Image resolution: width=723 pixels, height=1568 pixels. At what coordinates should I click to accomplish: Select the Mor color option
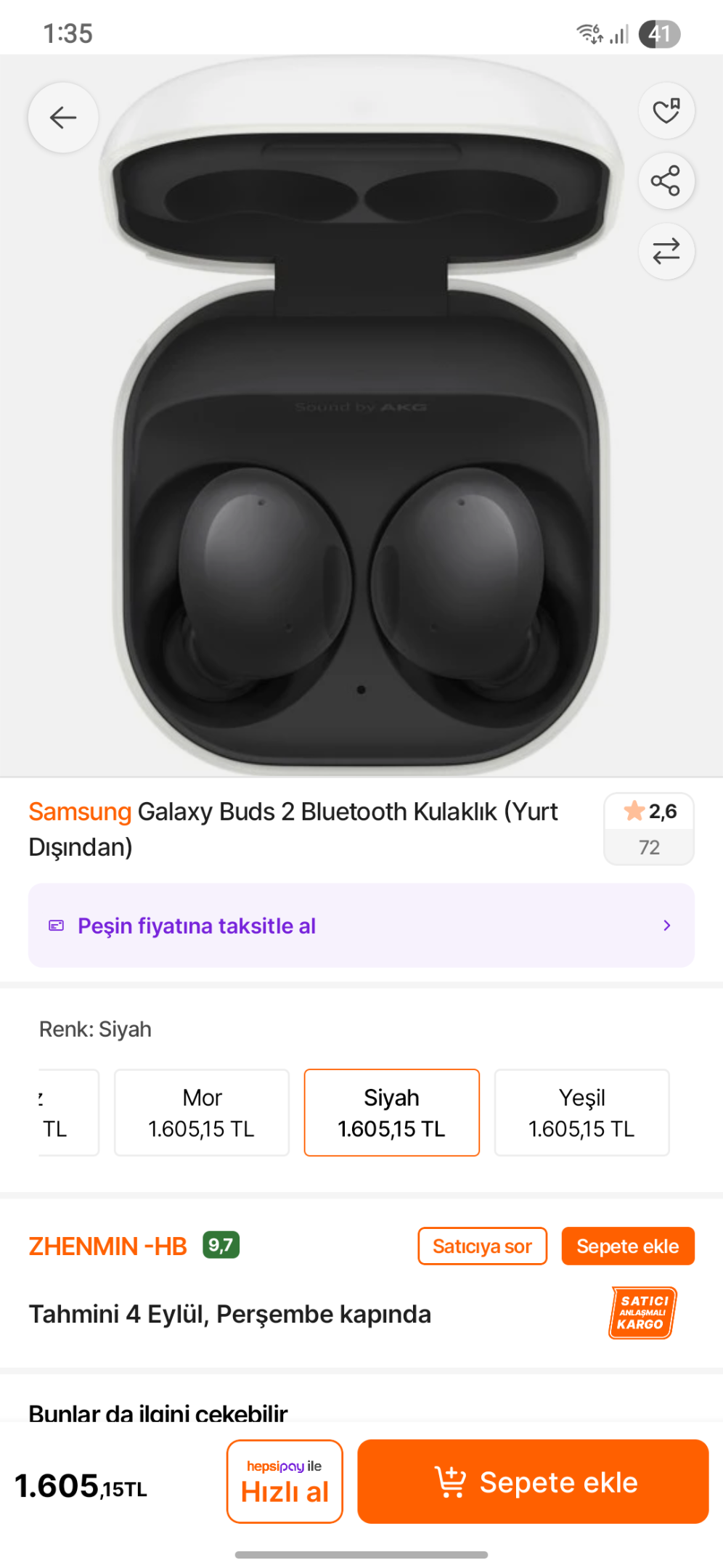(202, 1112)
